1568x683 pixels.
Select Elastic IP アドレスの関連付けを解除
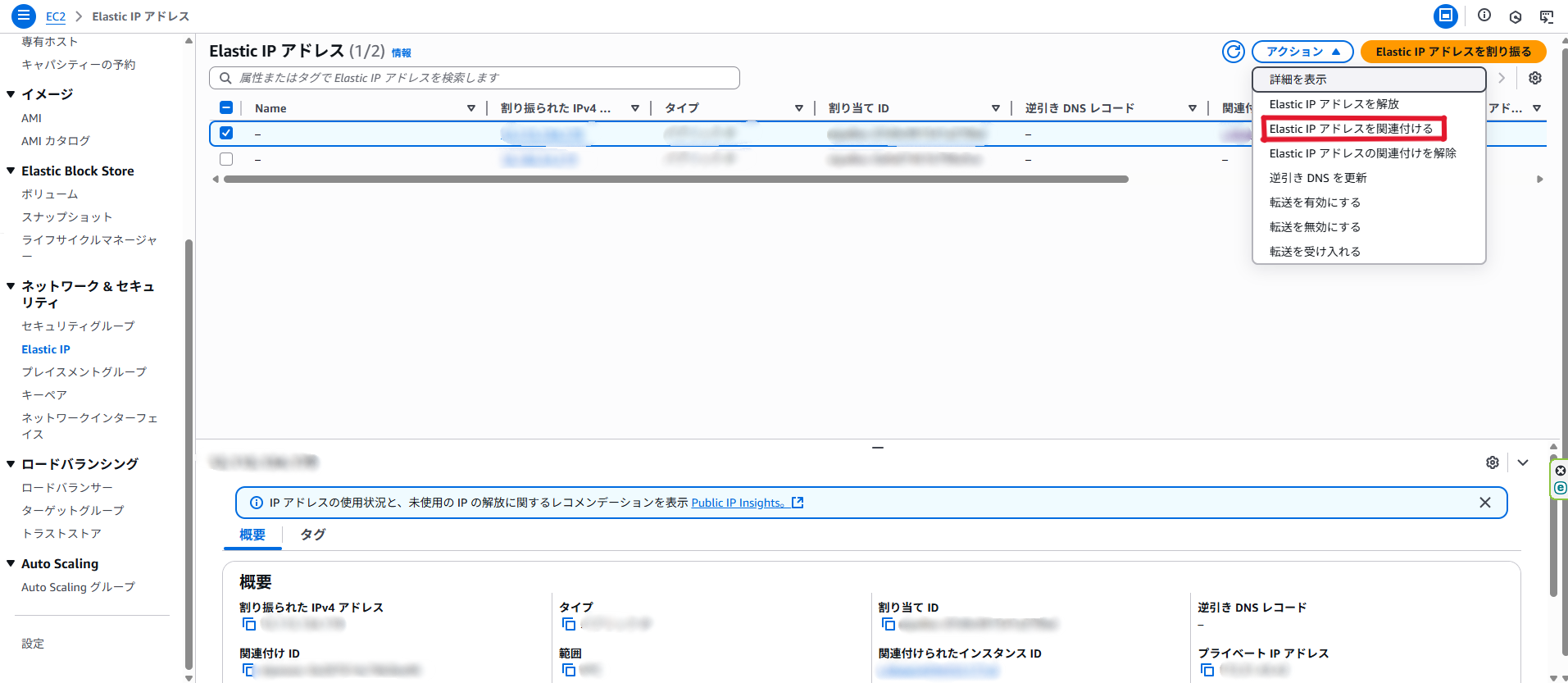tap(1369, 153)
